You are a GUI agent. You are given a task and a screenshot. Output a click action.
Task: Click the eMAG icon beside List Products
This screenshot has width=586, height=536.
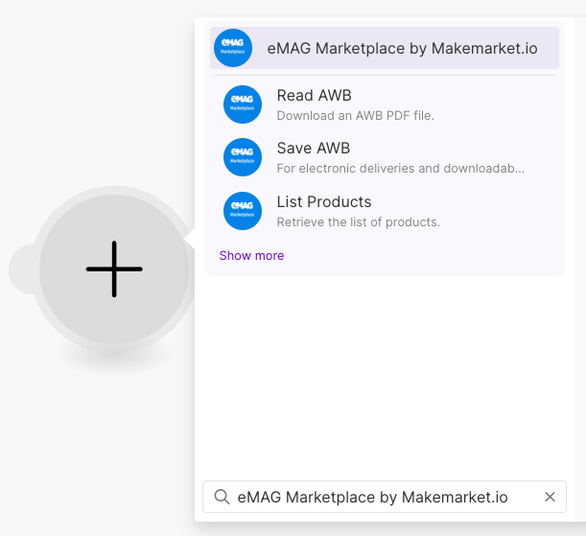[x=243, y=211]
